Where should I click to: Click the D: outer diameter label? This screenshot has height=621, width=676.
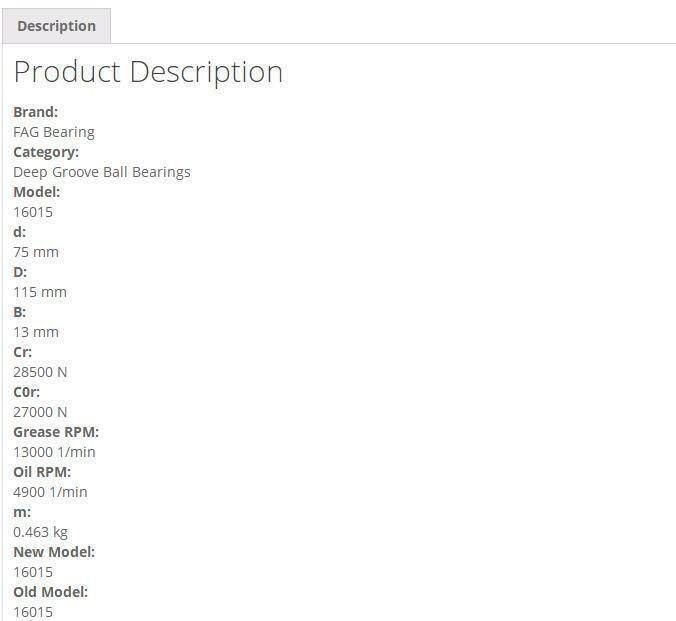pyautogui.click(x=20, y=272)
